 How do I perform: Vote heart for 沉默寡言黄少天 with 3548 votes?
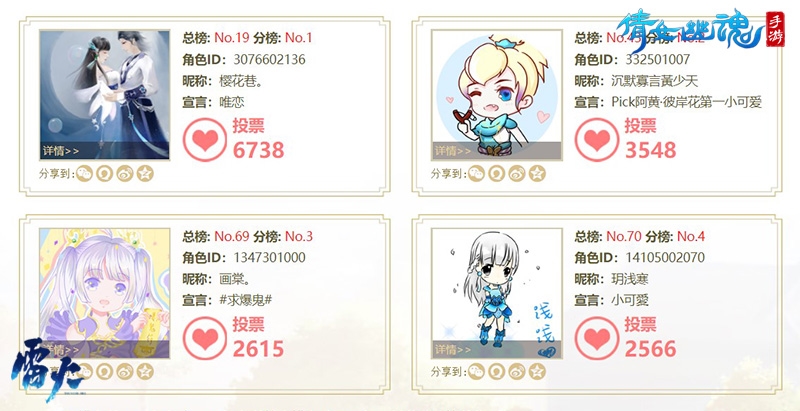click(597, 140)
